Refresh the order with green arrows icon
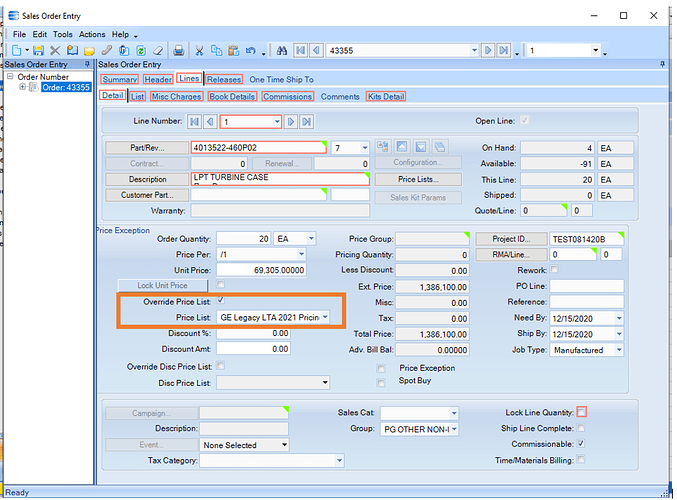The image size is (677, 500). tap(141, 51)
